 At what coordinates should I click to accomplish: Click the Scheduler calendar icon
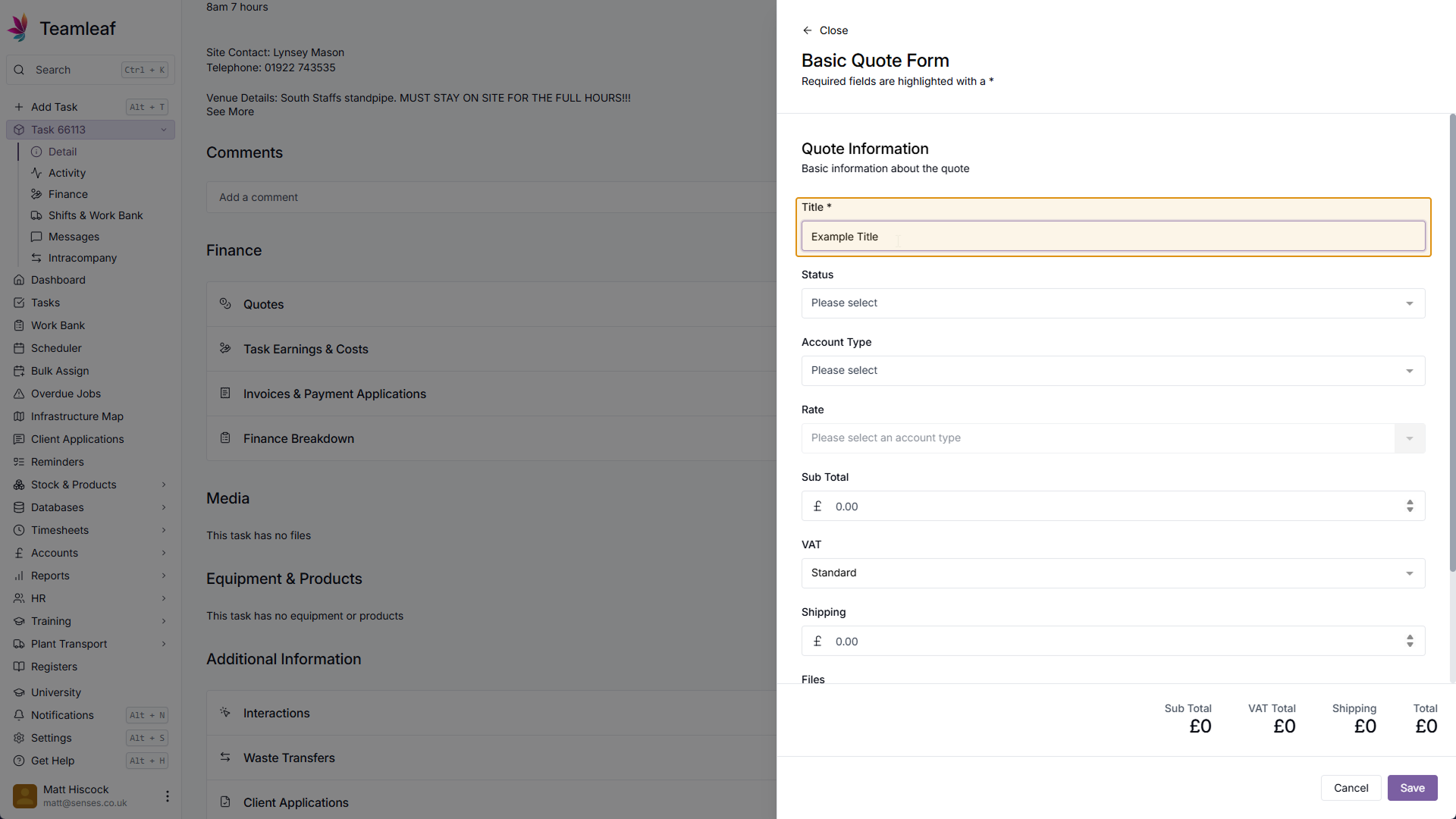(x=19, y=348)
